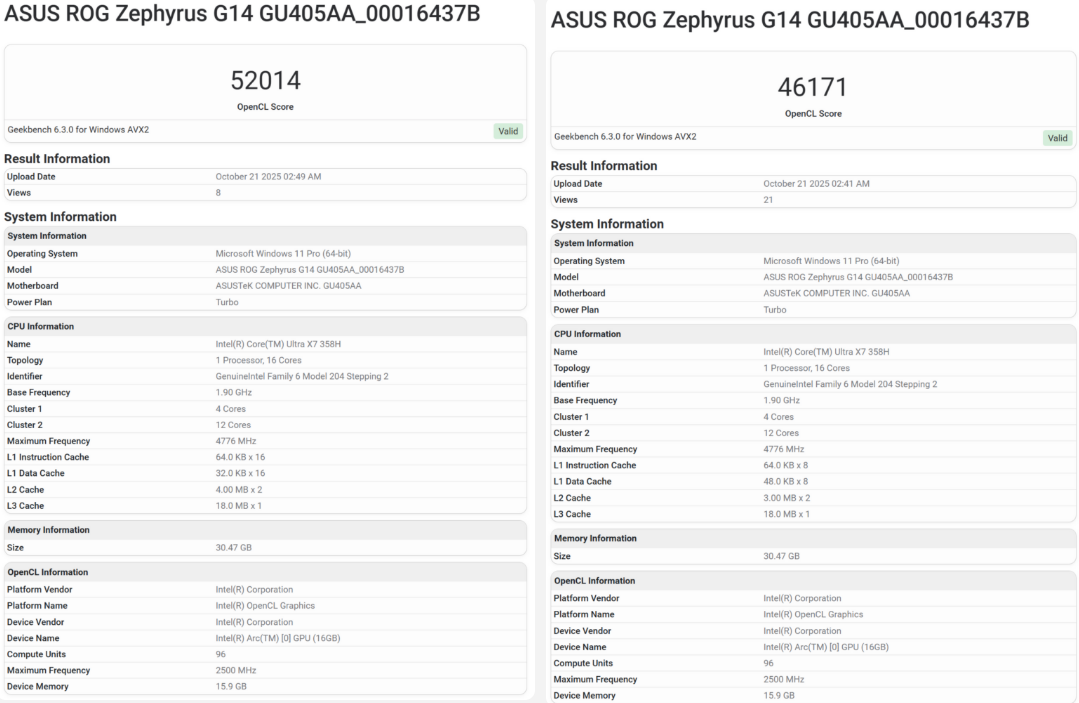Click the L2 Cache value 4.00 MB x 2

239,490
